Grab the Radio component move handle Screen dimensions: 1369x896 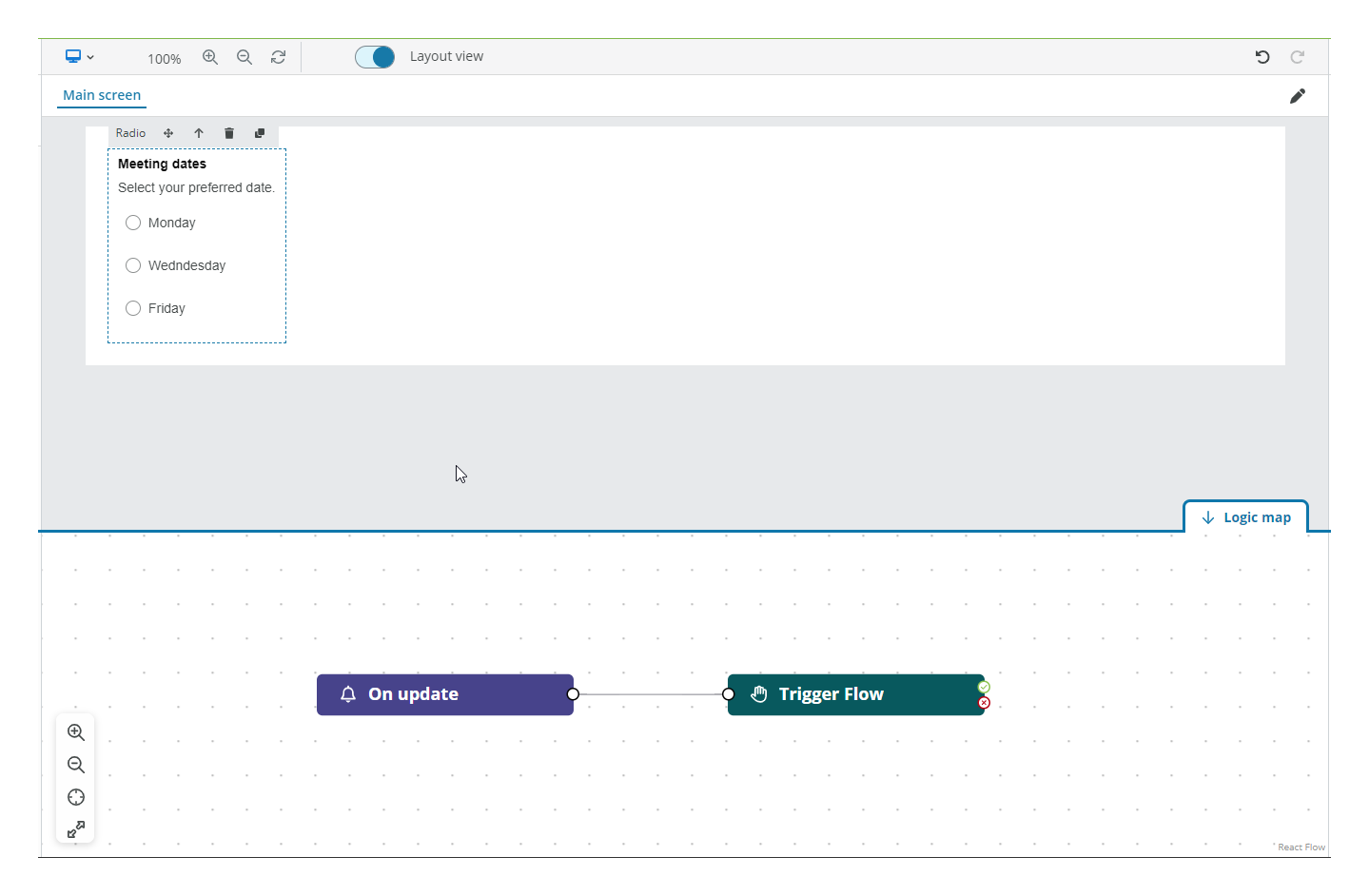point(168,133)
